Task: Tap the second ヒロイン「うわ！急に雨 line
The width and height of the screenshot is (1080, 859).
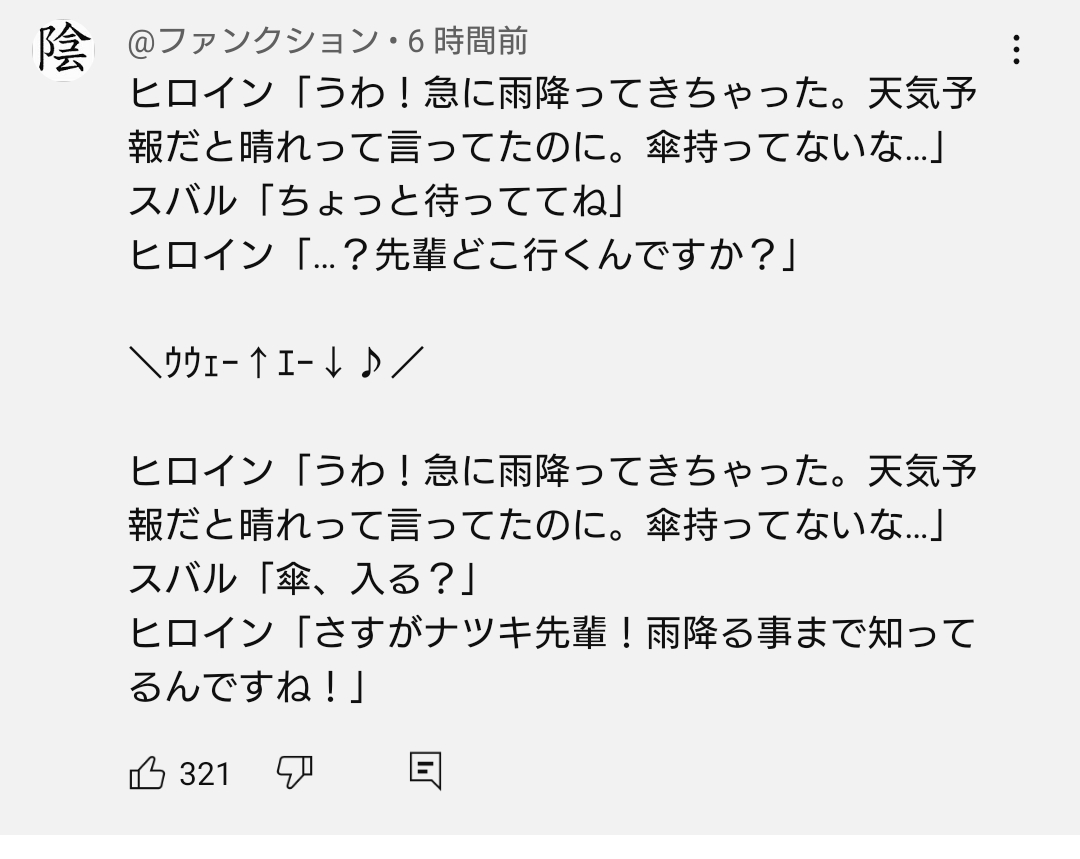Action: point(553,473)
